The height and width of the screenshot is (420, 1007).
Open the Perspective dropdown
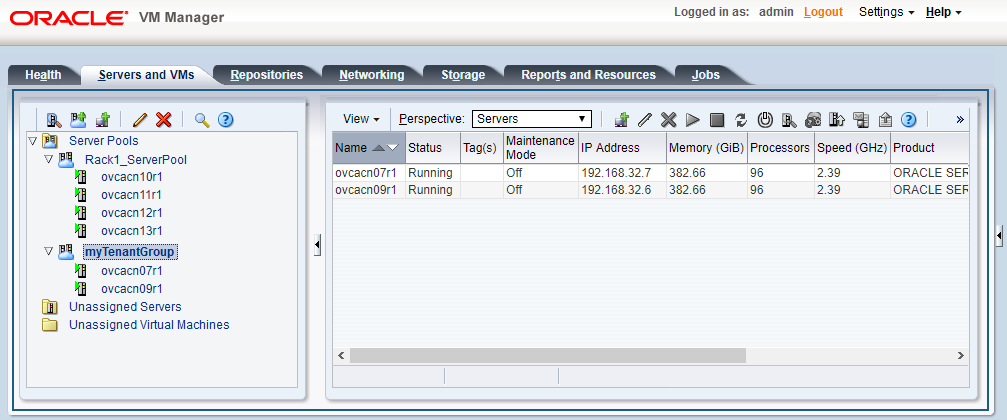click(x=531, y=119)
